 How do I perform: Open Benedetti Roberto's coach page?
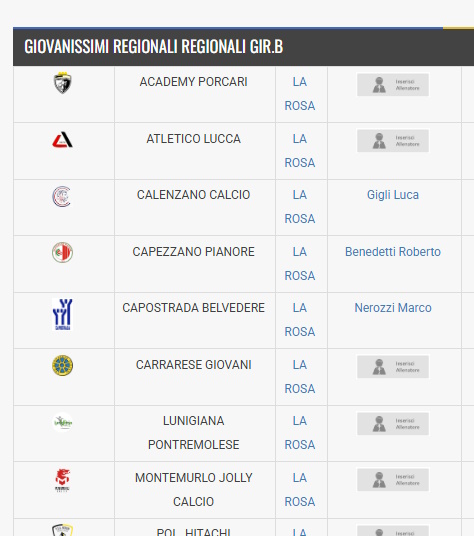[393, 252]
